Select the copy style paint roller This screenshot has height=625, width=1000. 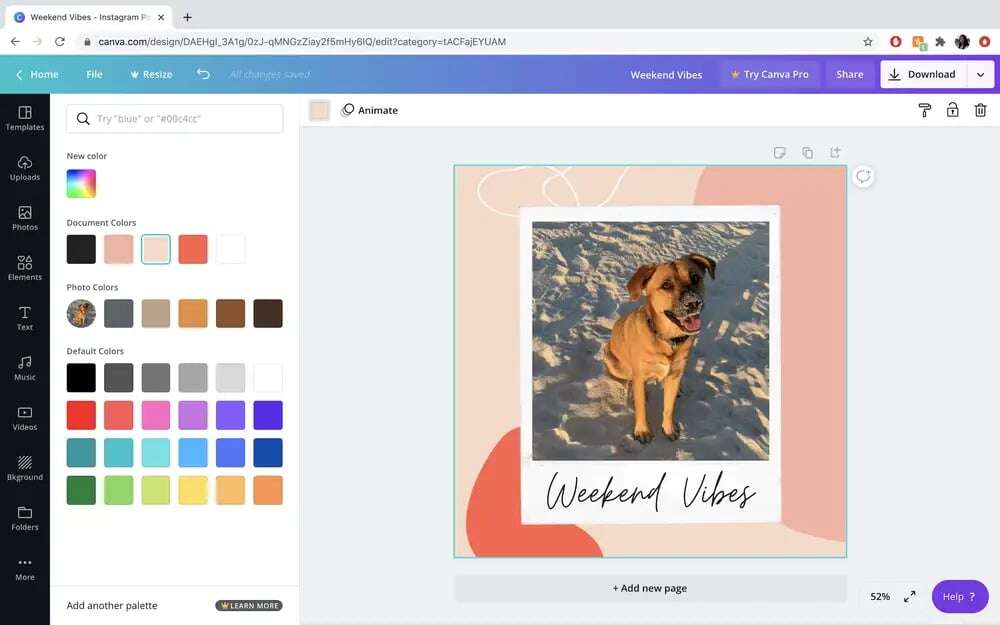[923, 109]
